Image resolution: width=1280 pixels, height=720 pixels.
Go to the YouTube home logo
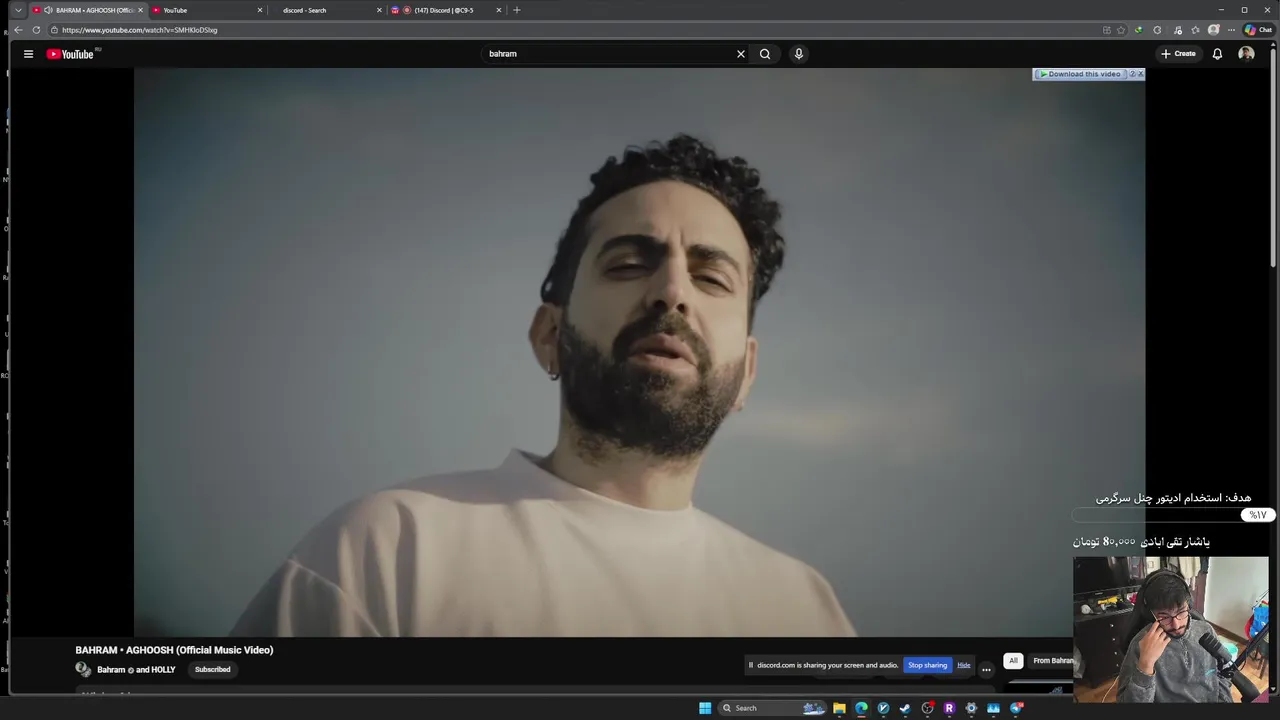pyautogui.click(x=70, y=54)
